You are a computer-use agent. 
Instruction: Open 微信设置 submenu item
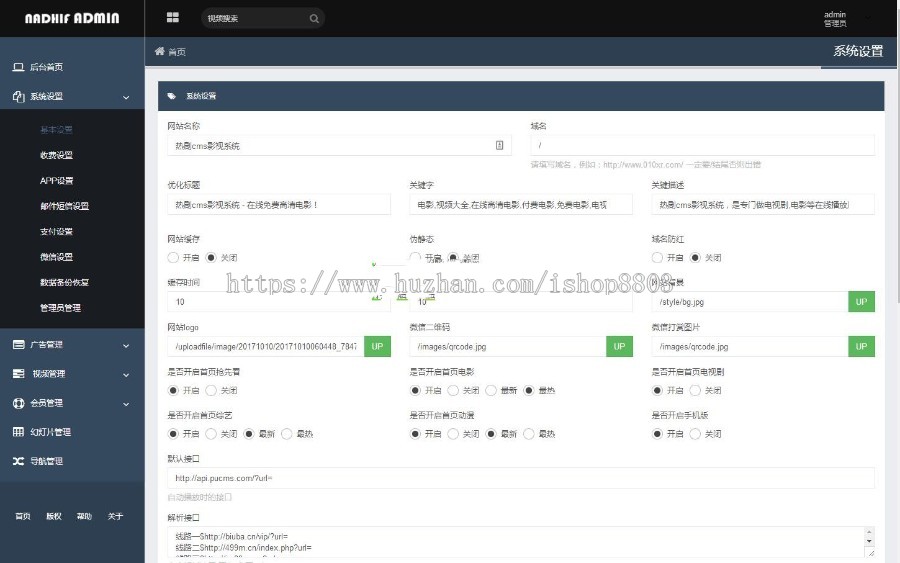point(56,257)
